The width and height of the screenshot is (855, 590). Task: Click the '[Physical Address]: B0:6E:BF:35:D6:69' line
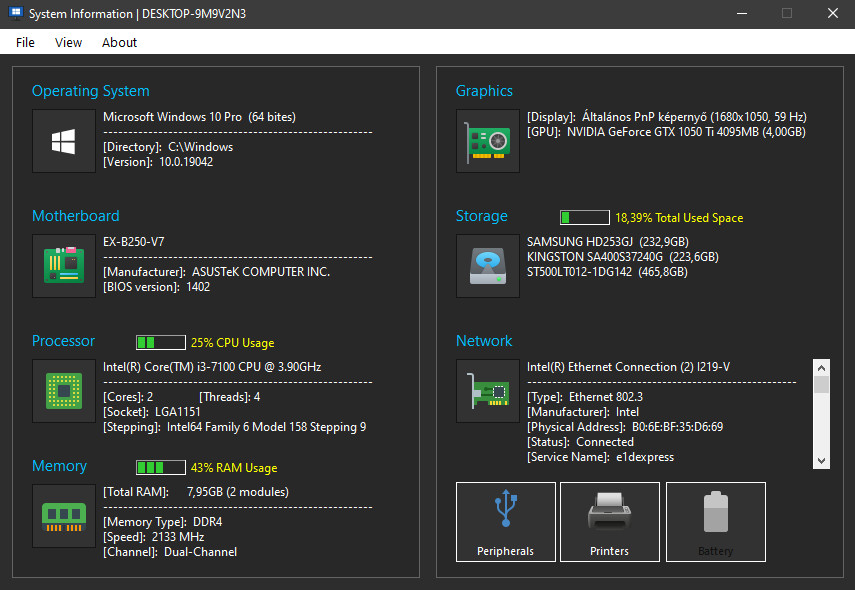point(625,427)
